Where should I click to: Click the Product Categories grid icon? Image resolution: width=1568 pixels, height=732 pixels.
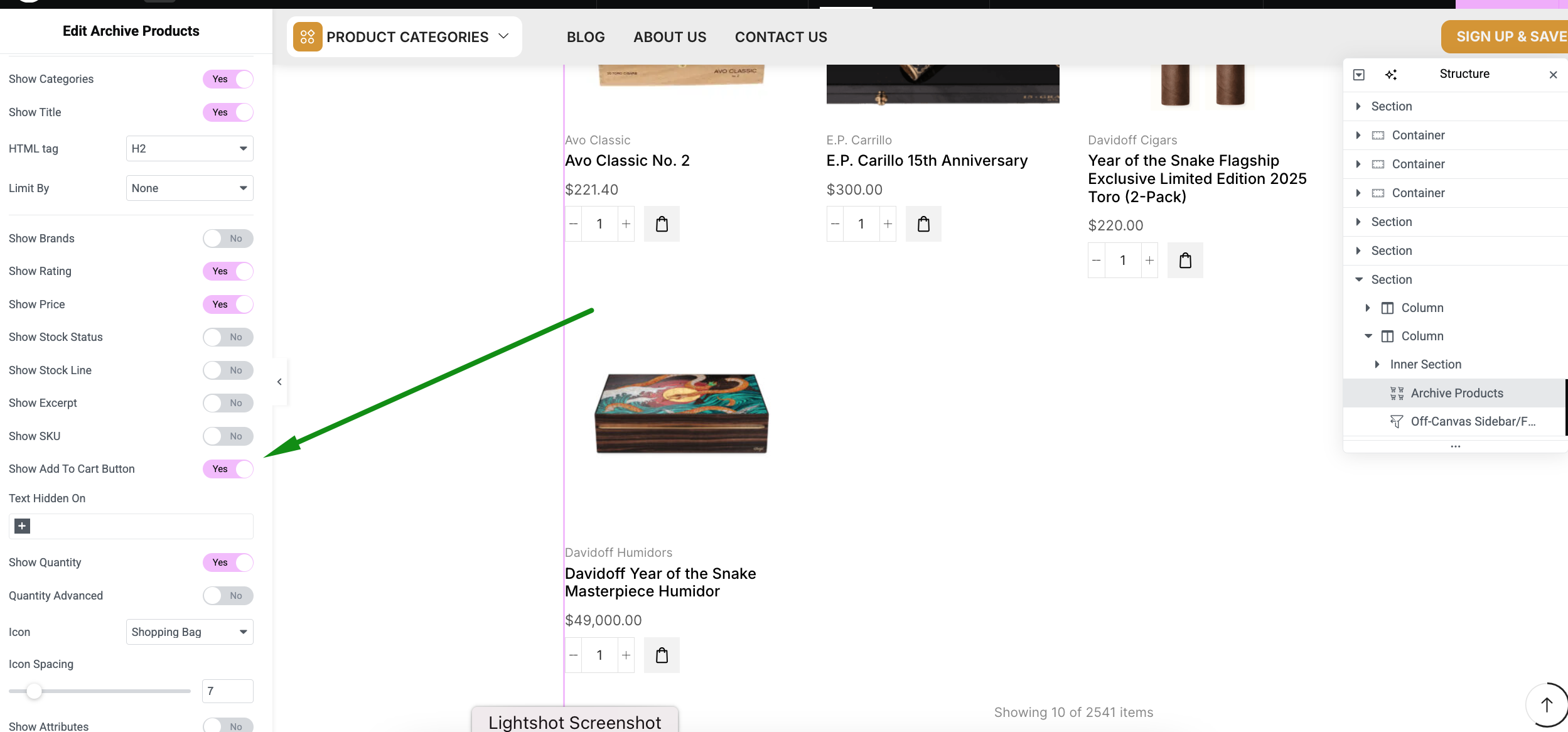308,37
